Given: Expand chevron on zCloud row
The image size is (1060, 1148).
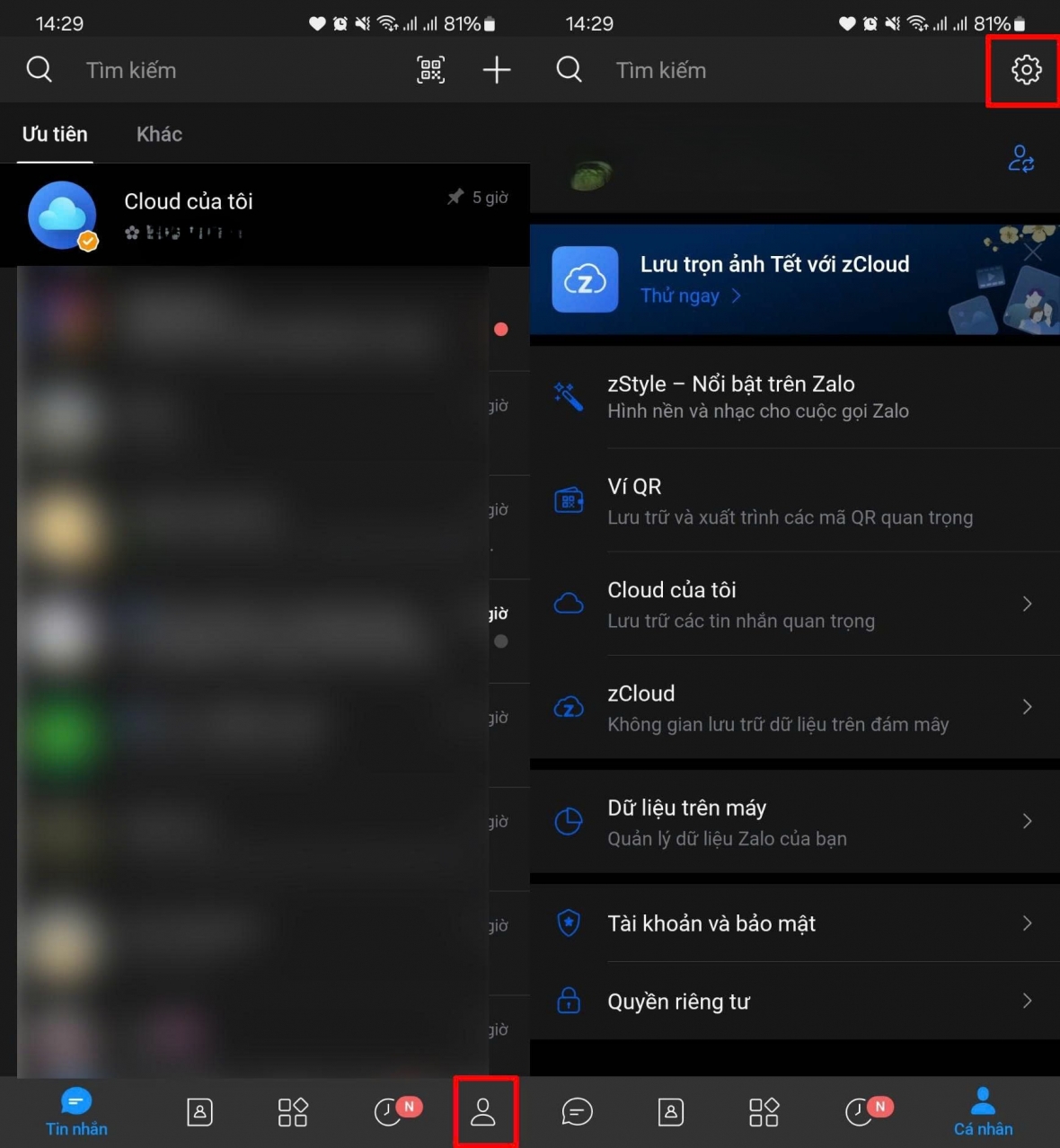Looking at the screenshot, I should [1027, 707].
